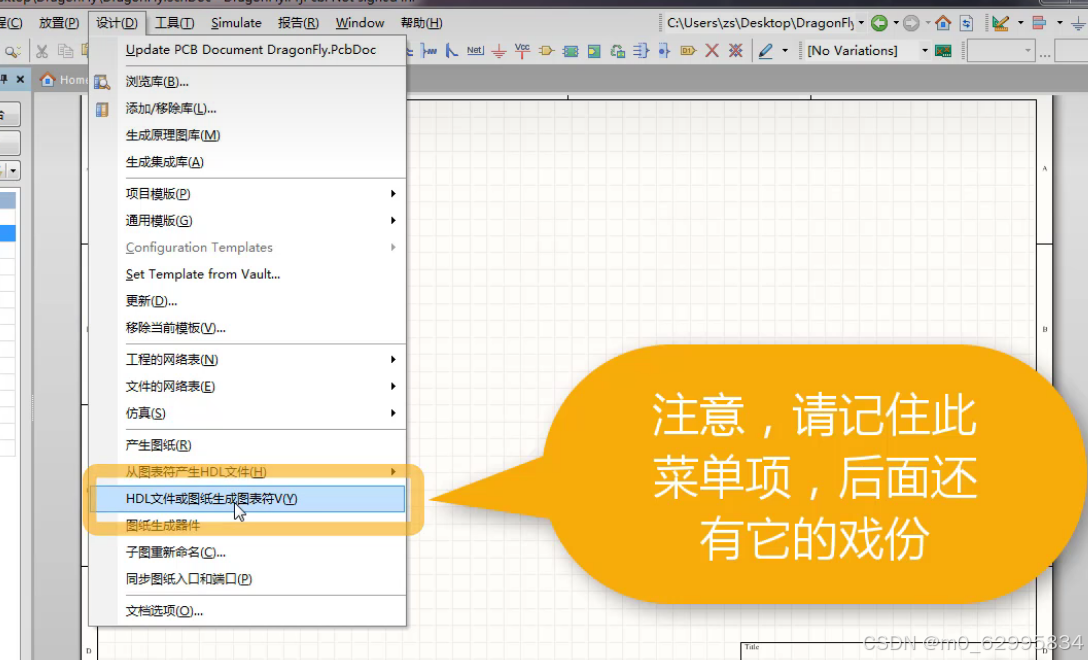
Task: Click the Place Sheet Symbol icon
Action: coord(570,51)
